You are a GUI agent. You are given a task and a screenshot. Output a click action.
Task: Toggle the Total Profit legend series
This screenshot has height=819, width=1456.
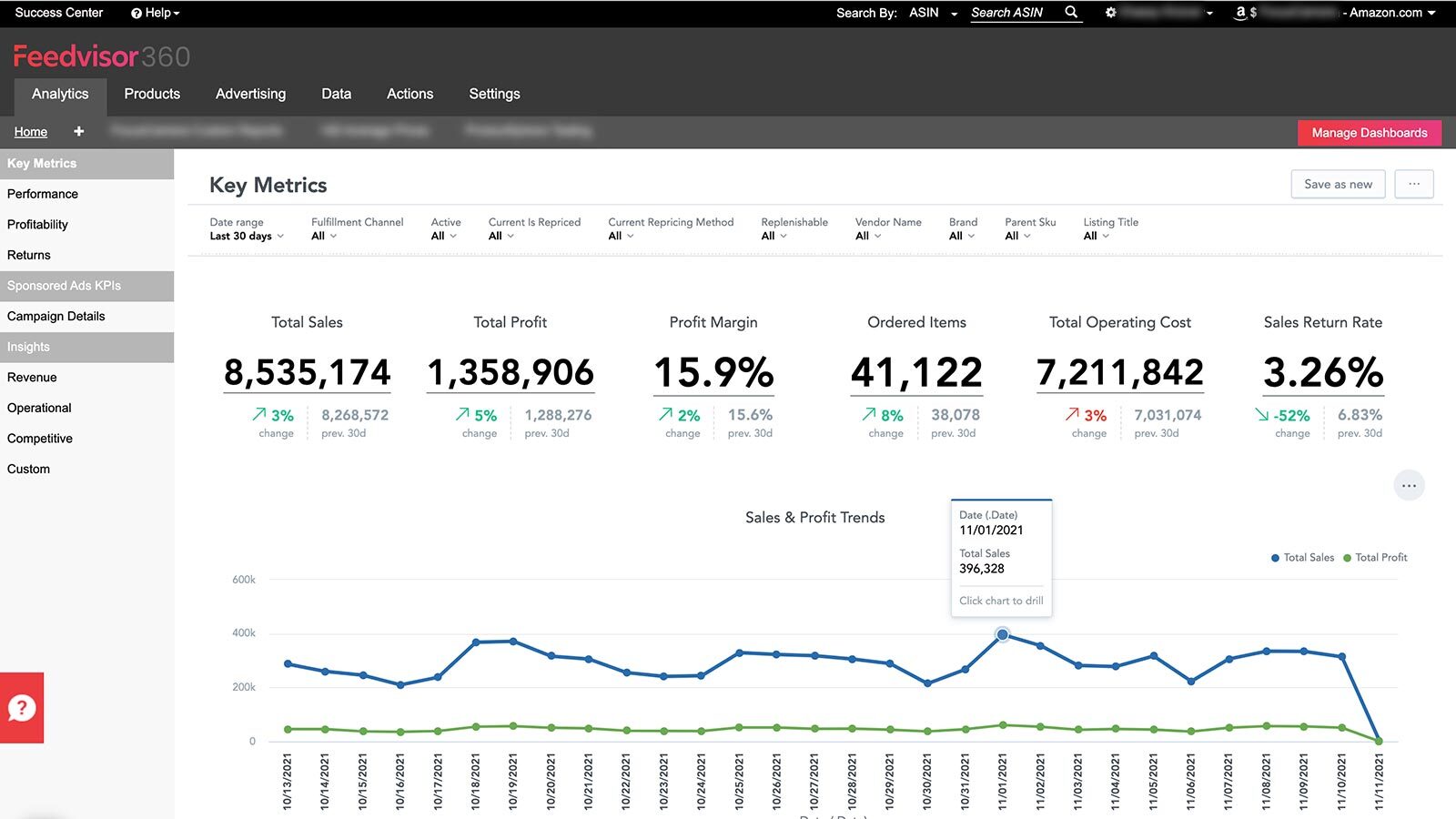point(1375,558)
